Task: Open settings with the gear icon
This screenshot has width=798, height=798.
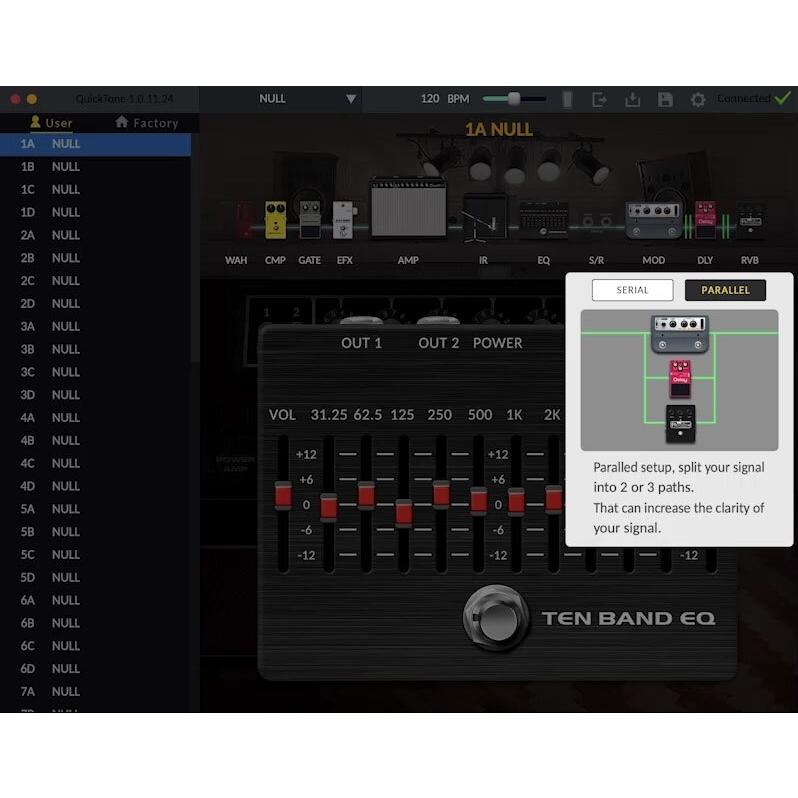Action: click(x=698, y=99)
